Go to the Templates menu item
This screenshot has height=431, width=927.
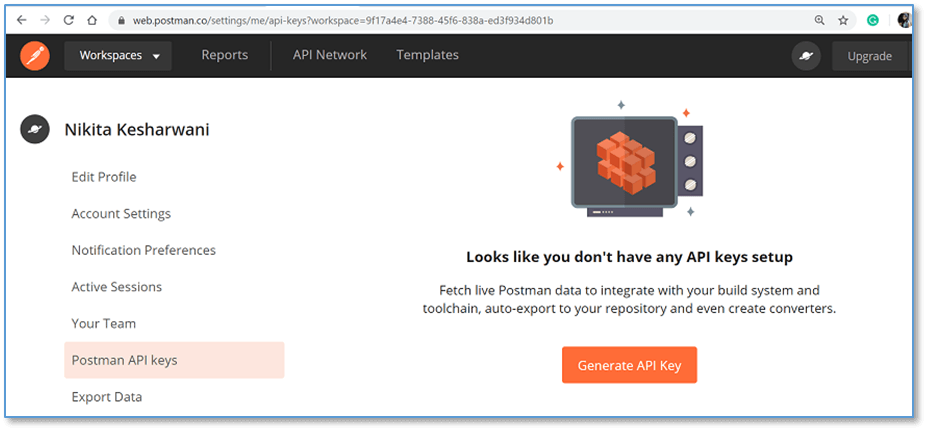(x=427, y=55)
